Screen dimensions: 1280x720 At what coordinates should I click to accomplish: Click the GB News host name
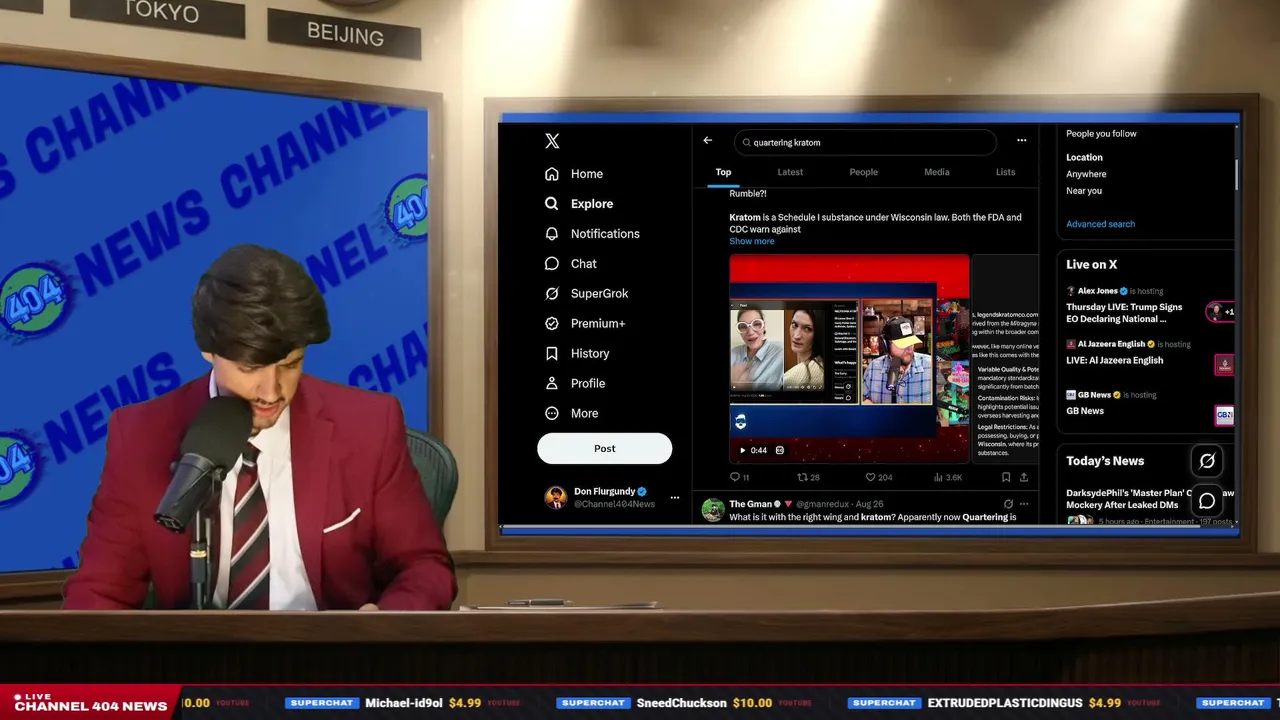pyautogui.click(x=1094, y=395)
